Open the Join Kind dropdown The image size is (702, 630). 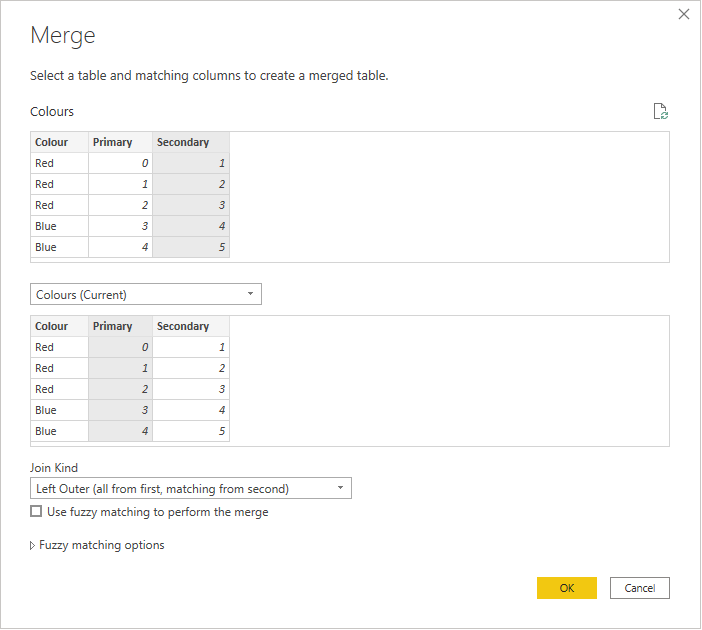point(191,488)
